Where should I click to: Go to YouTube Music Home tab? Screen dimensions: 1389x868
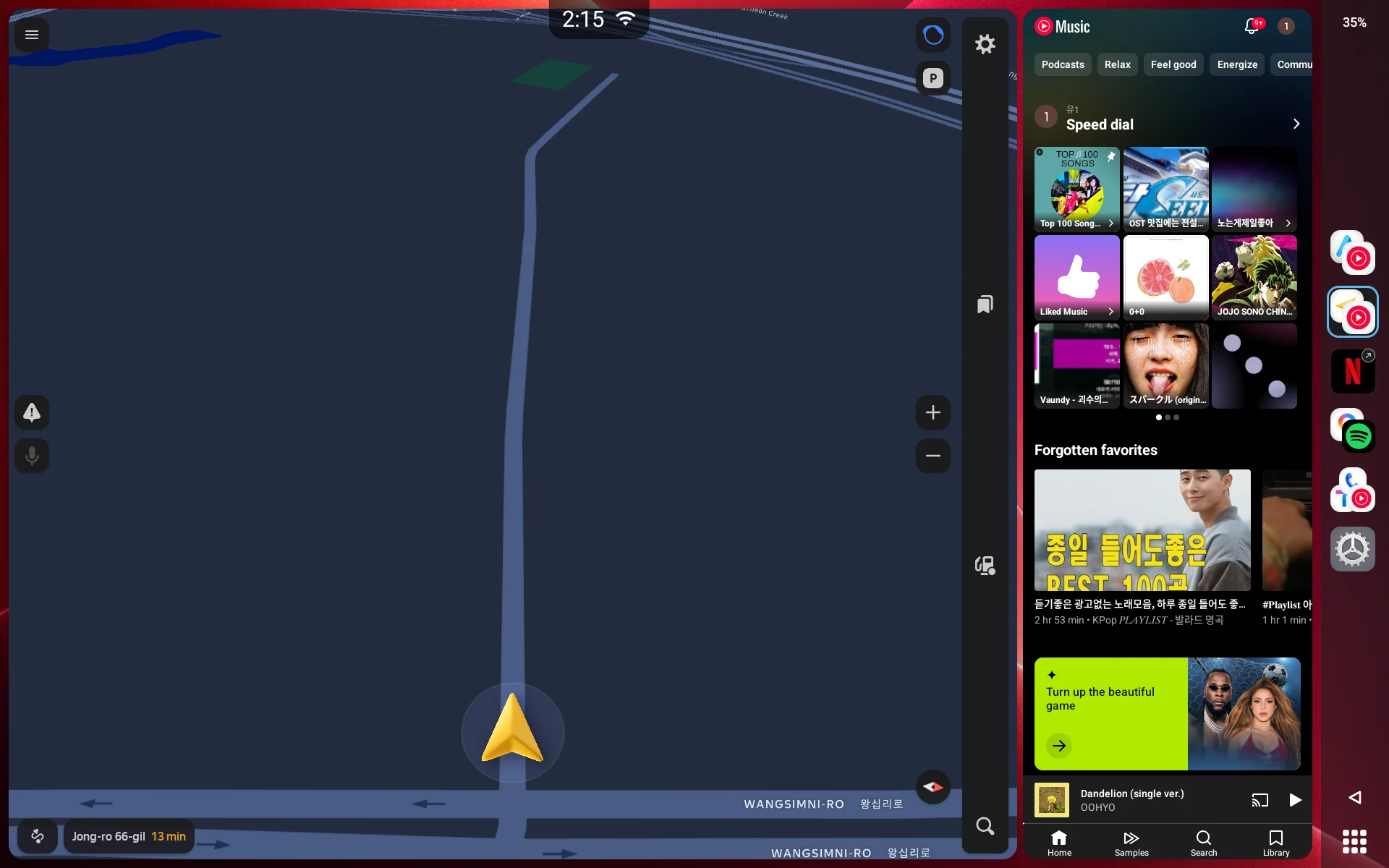coord(1059,843)
